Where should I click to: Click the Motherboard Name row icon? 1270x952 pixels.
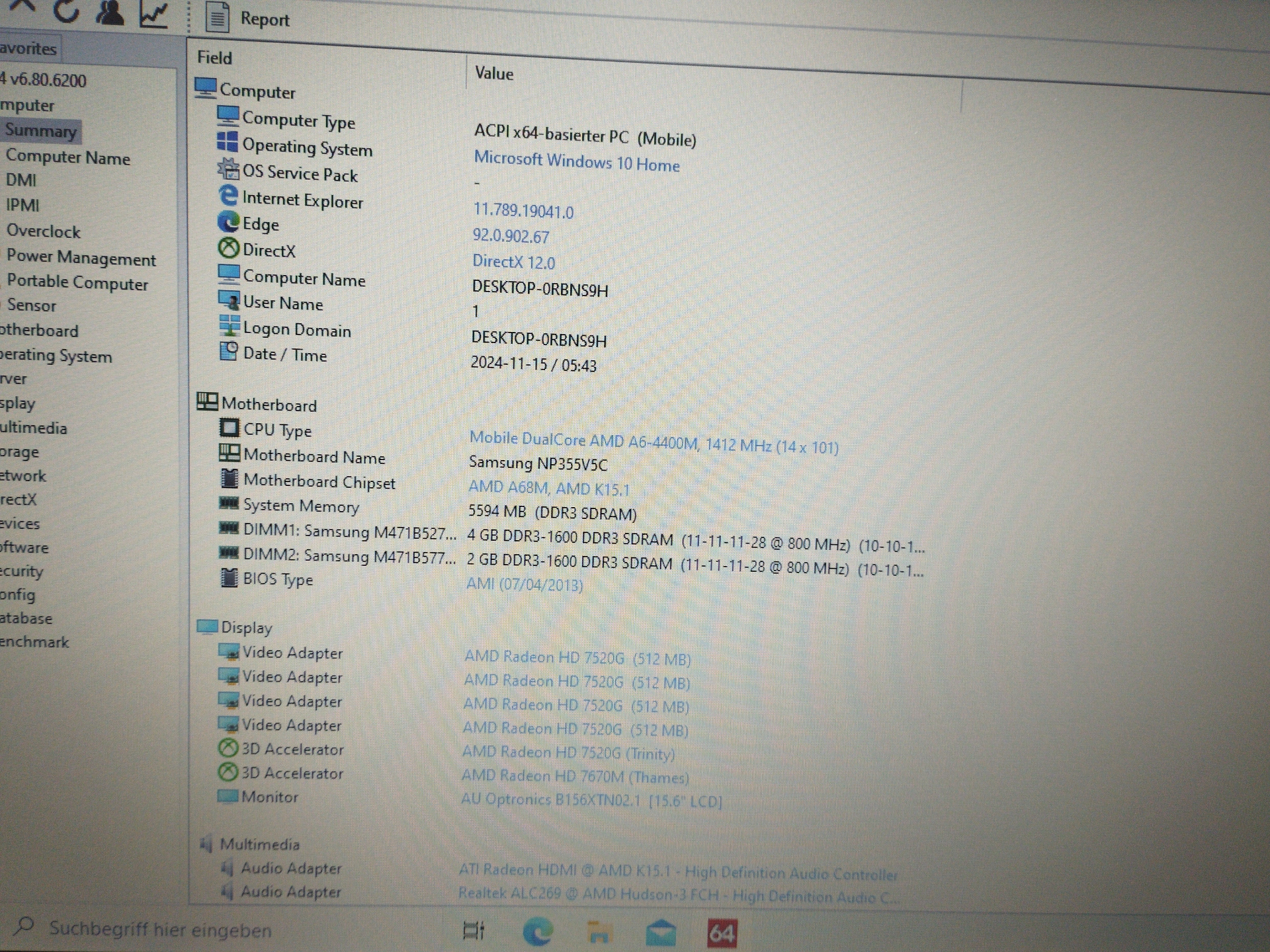(230, 453)
